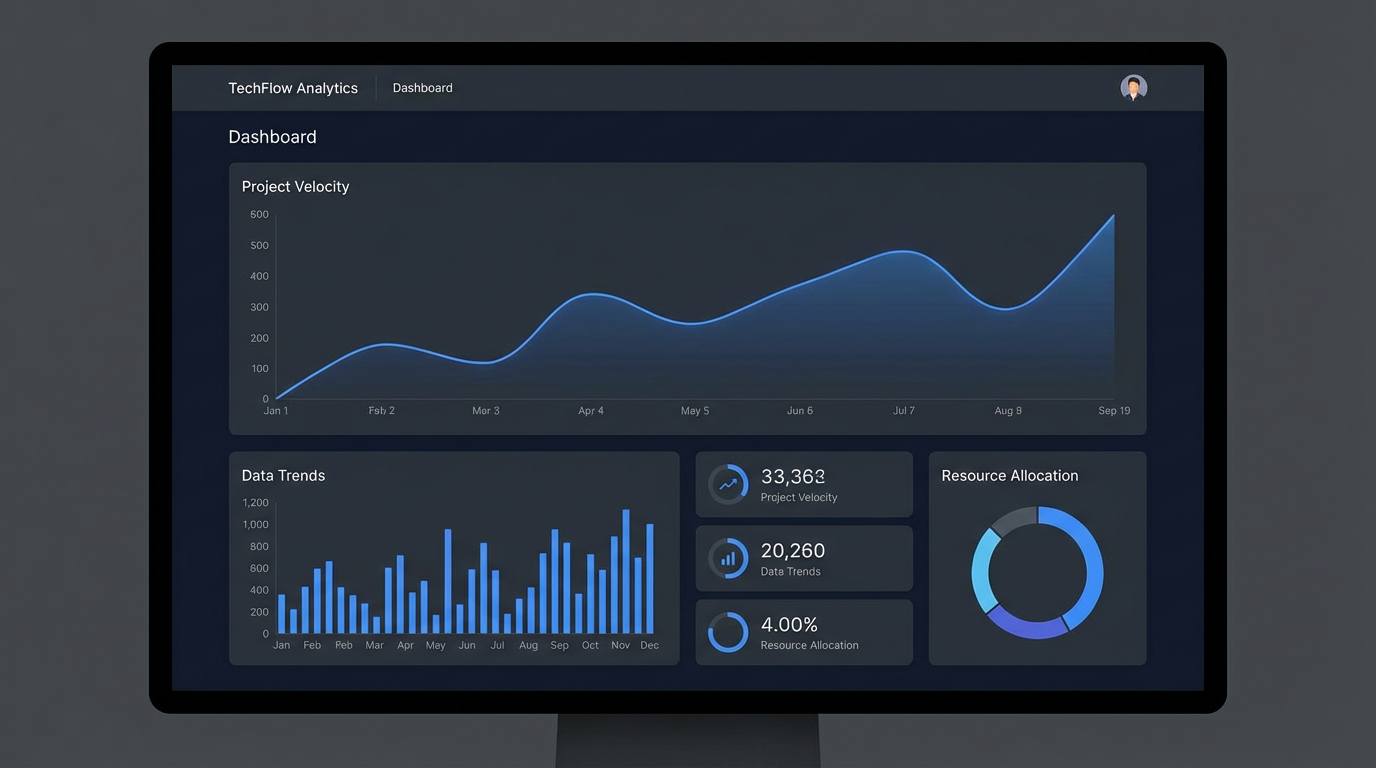Click the Sep 19 x-axis label

pos(1114,411)
